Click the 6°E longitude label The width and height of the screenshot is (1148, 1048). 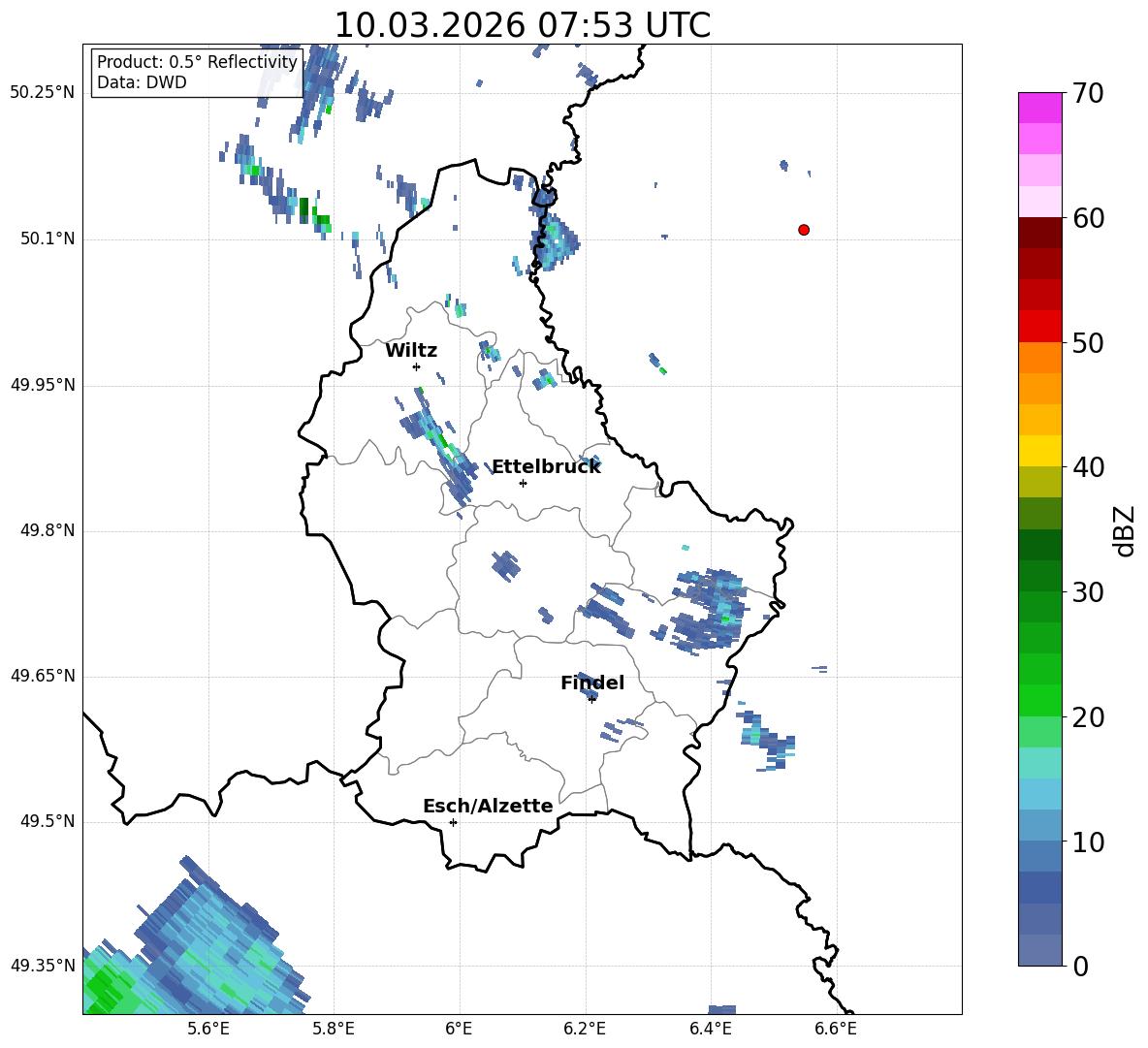(x=459, y=1029)
